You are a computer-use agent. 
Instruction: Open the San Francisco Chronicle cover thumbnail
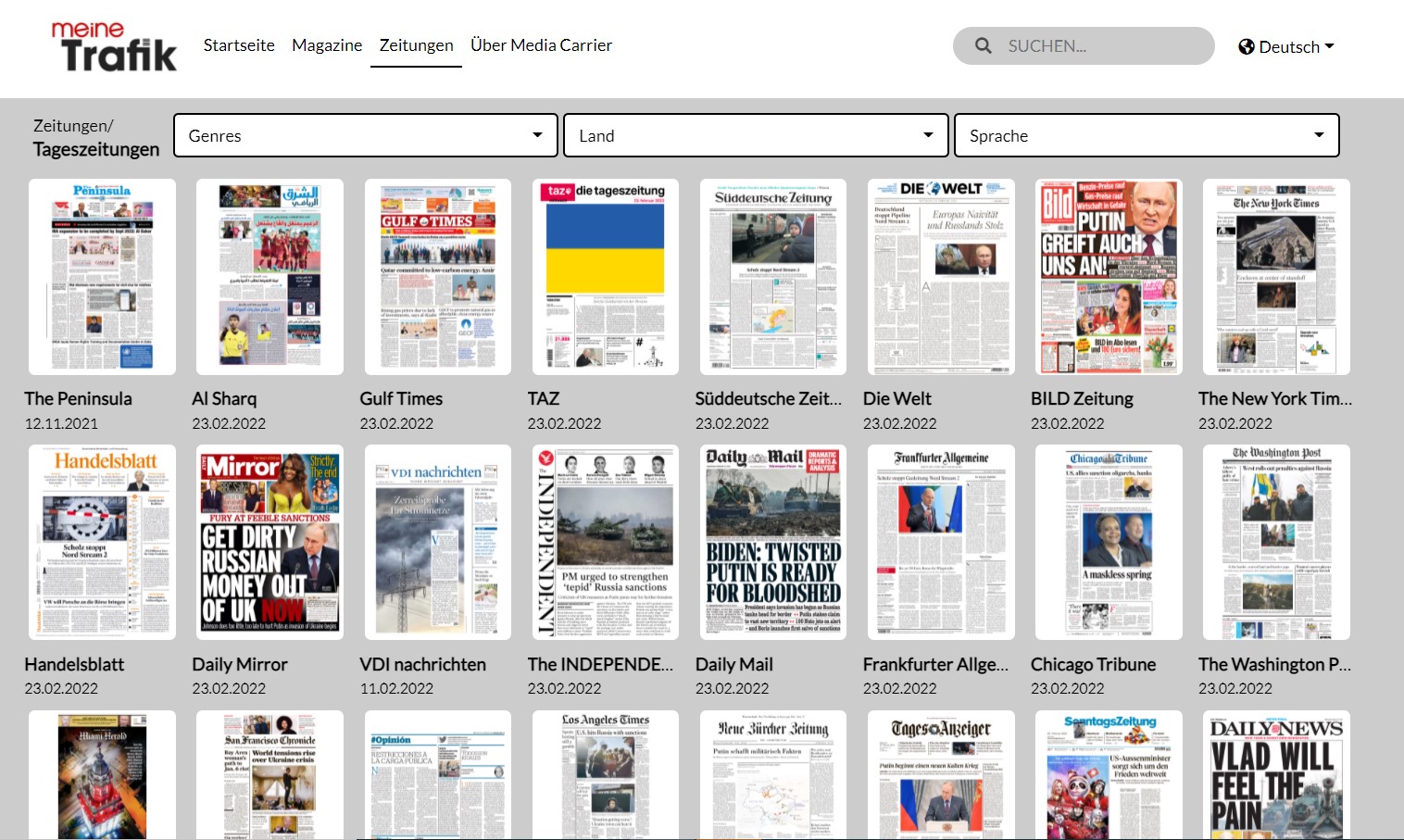pos(270,775)
